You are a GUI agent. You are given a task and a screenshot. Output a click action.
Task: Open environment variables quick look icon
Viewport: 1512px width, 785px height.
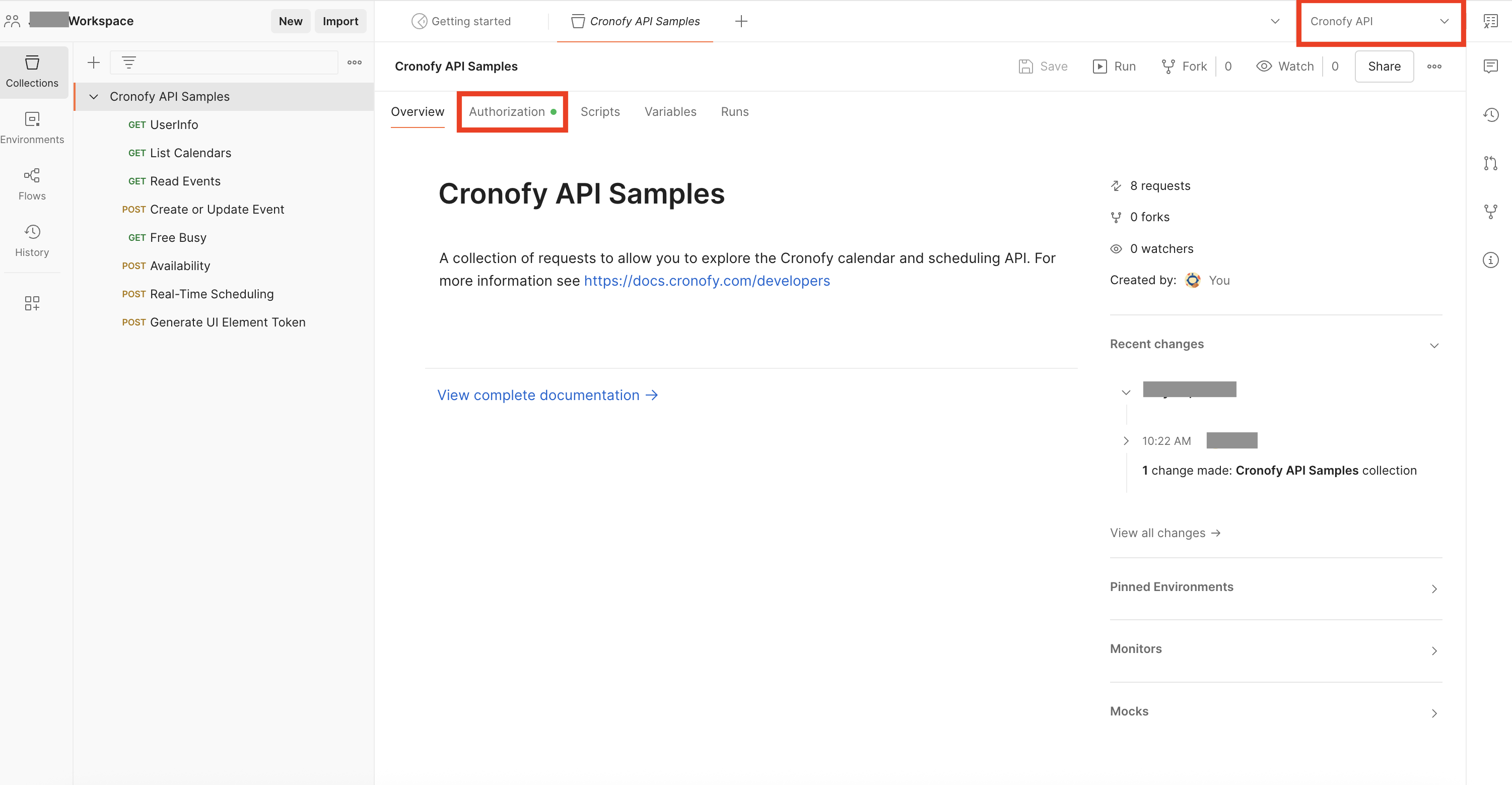click(1490, 21)
